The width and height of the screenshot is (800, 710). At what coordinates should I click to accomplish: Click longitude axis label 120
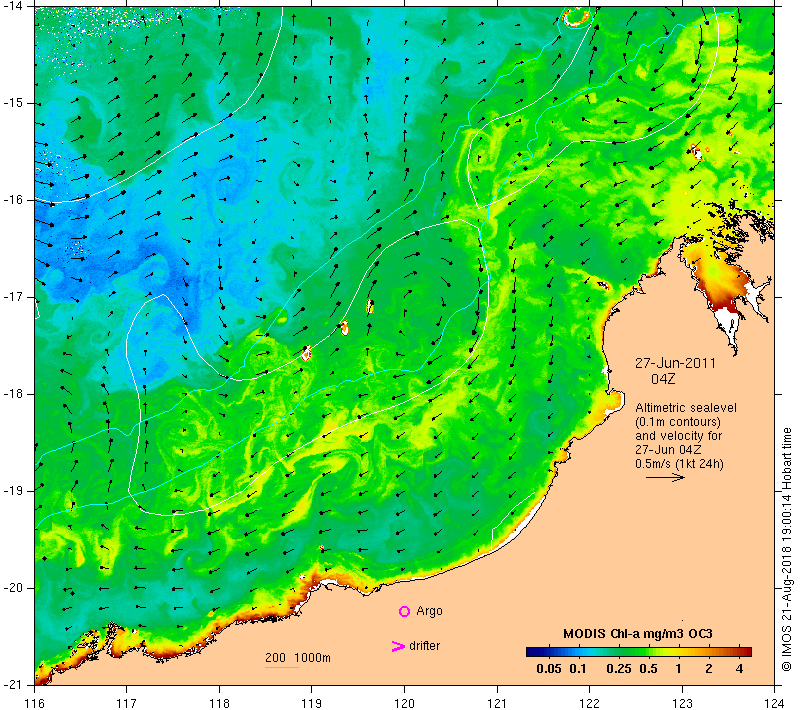(404, 703)
